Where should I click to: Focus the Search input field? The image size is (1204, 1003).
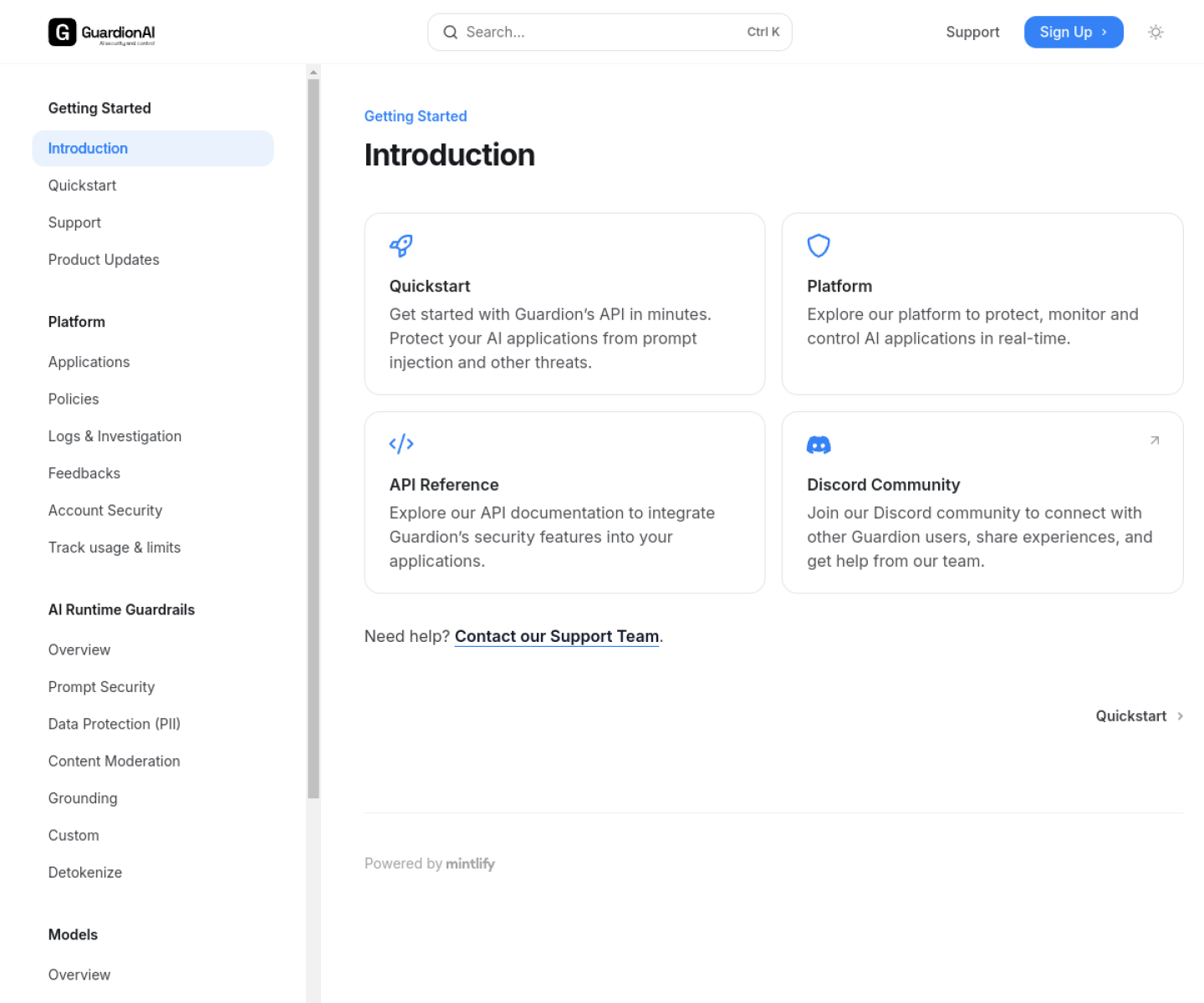tap(610, 32)
